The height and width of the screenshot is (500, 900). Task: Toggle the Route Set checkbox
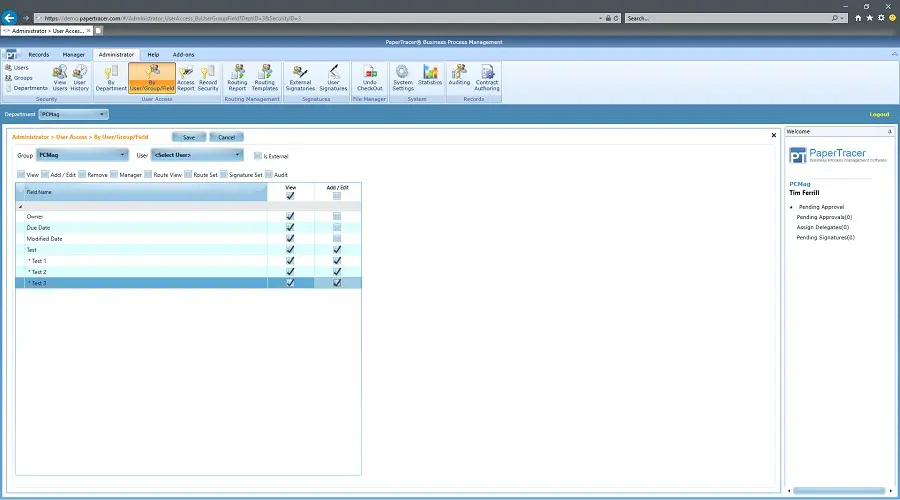click(188, 175)
